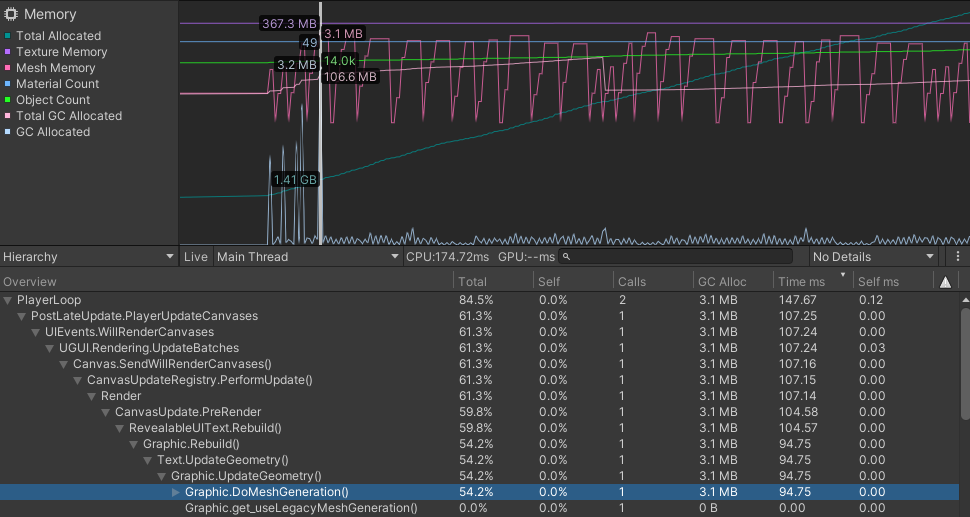Click the 104.58 time value
The width and height of the screenshot is (970, 517).
tap(798, 412)
